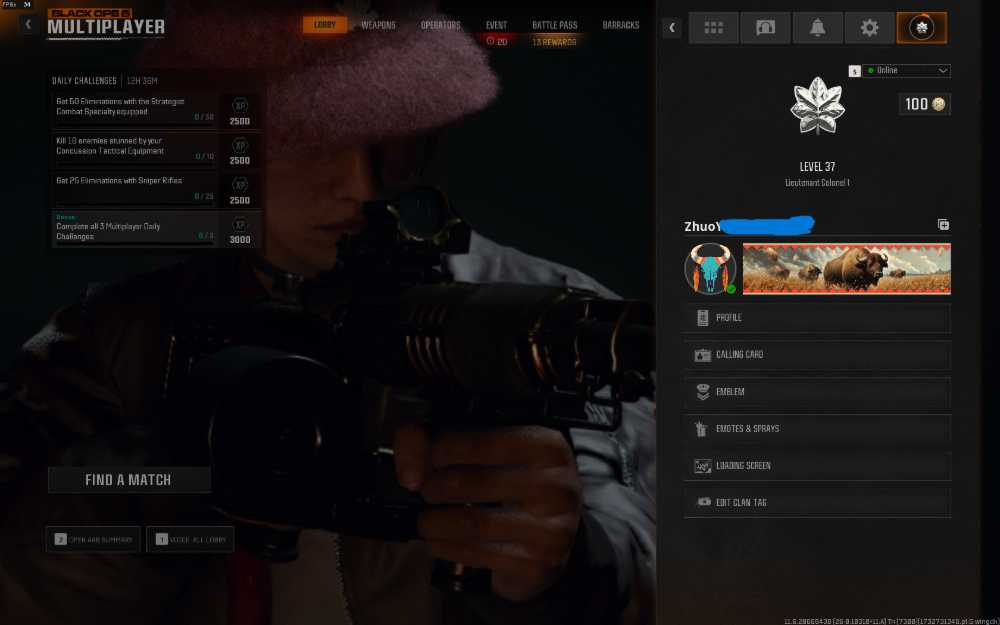1000x625 pixels.
Task: Click the Daily Challenges header
Action: click(x=84, y=81)
